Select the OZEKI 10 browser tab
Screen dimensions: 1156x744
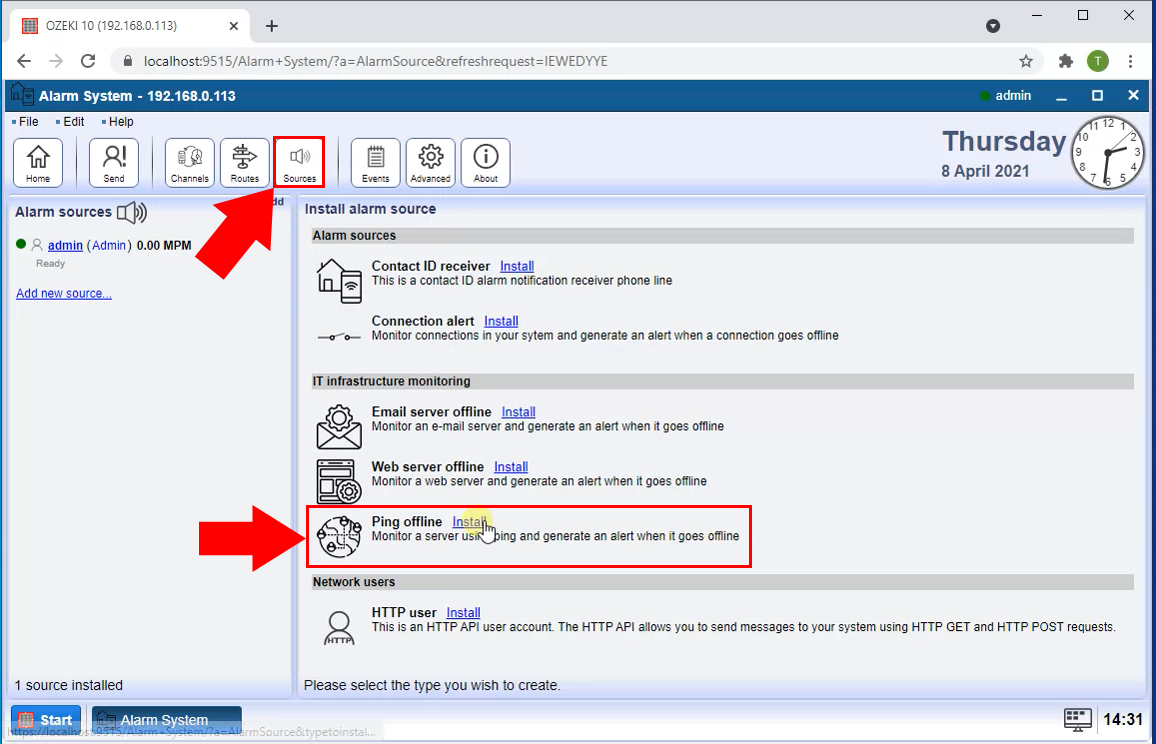click(x=129, y=26)
